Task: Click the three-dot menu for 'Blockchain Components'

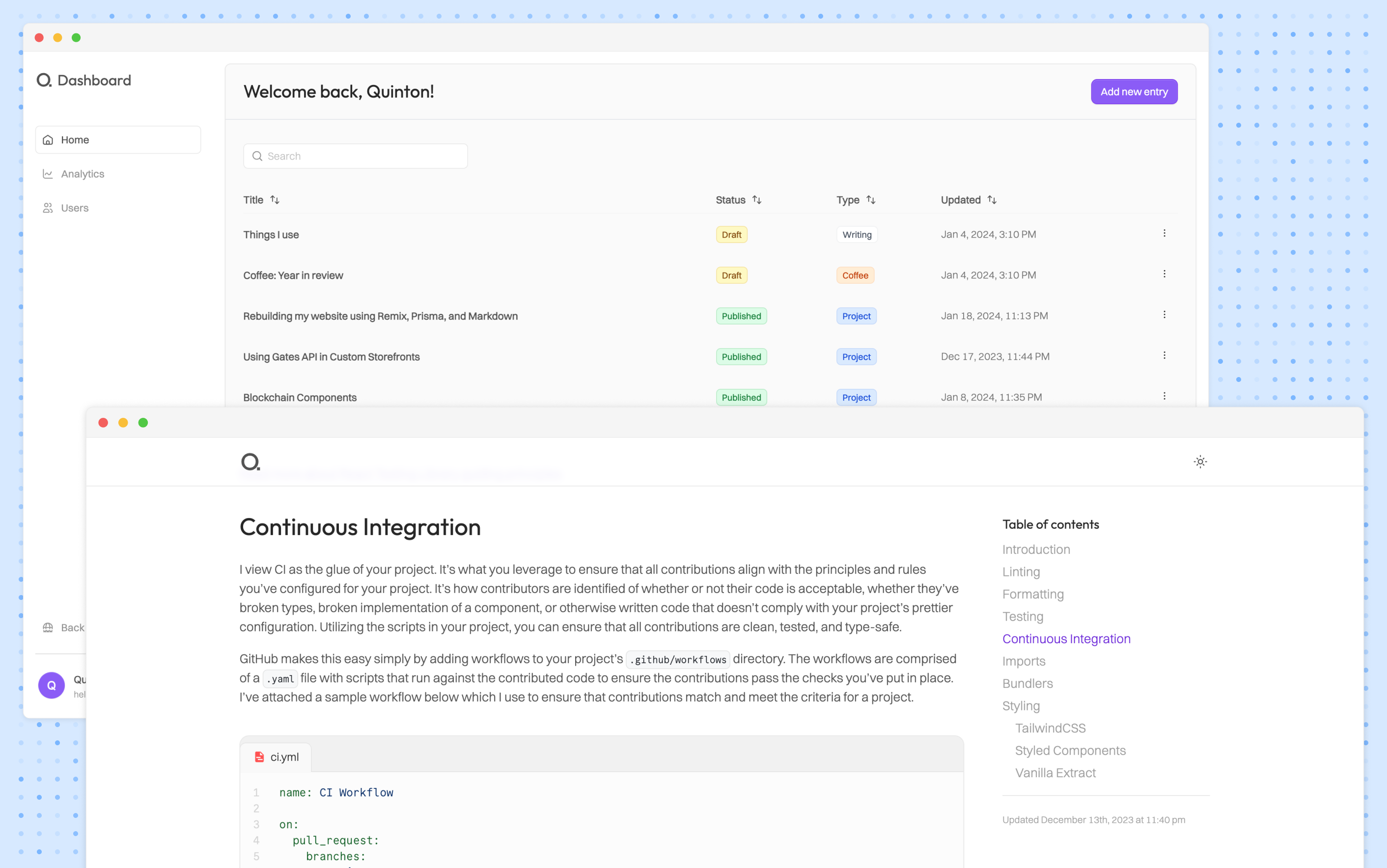Action: 1165,396
